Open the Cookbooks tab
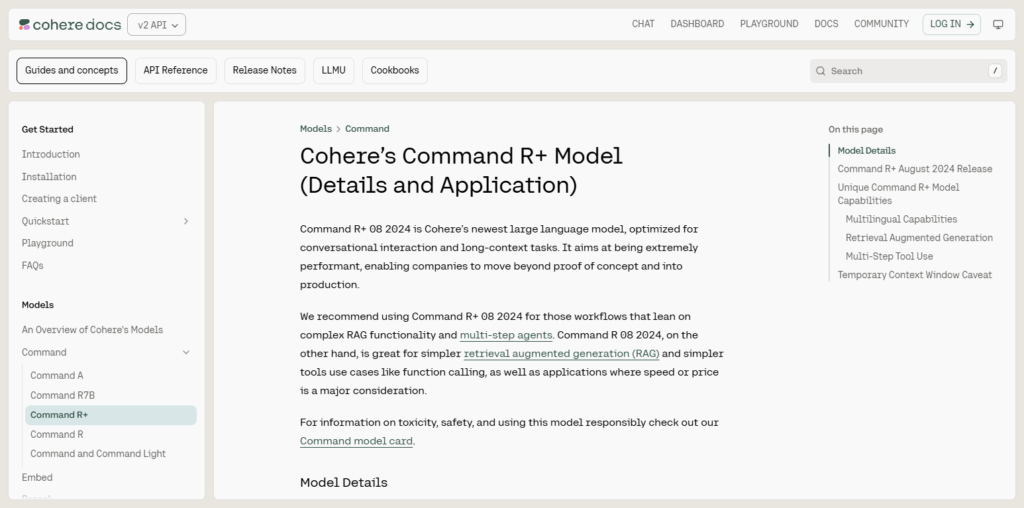This screenshot has width=1024, height=508. (395, 71)
